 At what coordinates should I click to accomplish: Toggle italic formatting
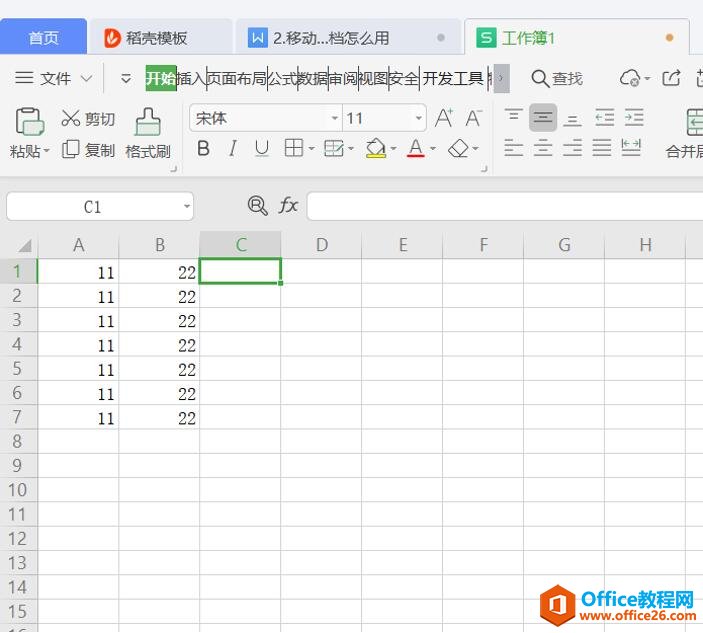[233, 148]
